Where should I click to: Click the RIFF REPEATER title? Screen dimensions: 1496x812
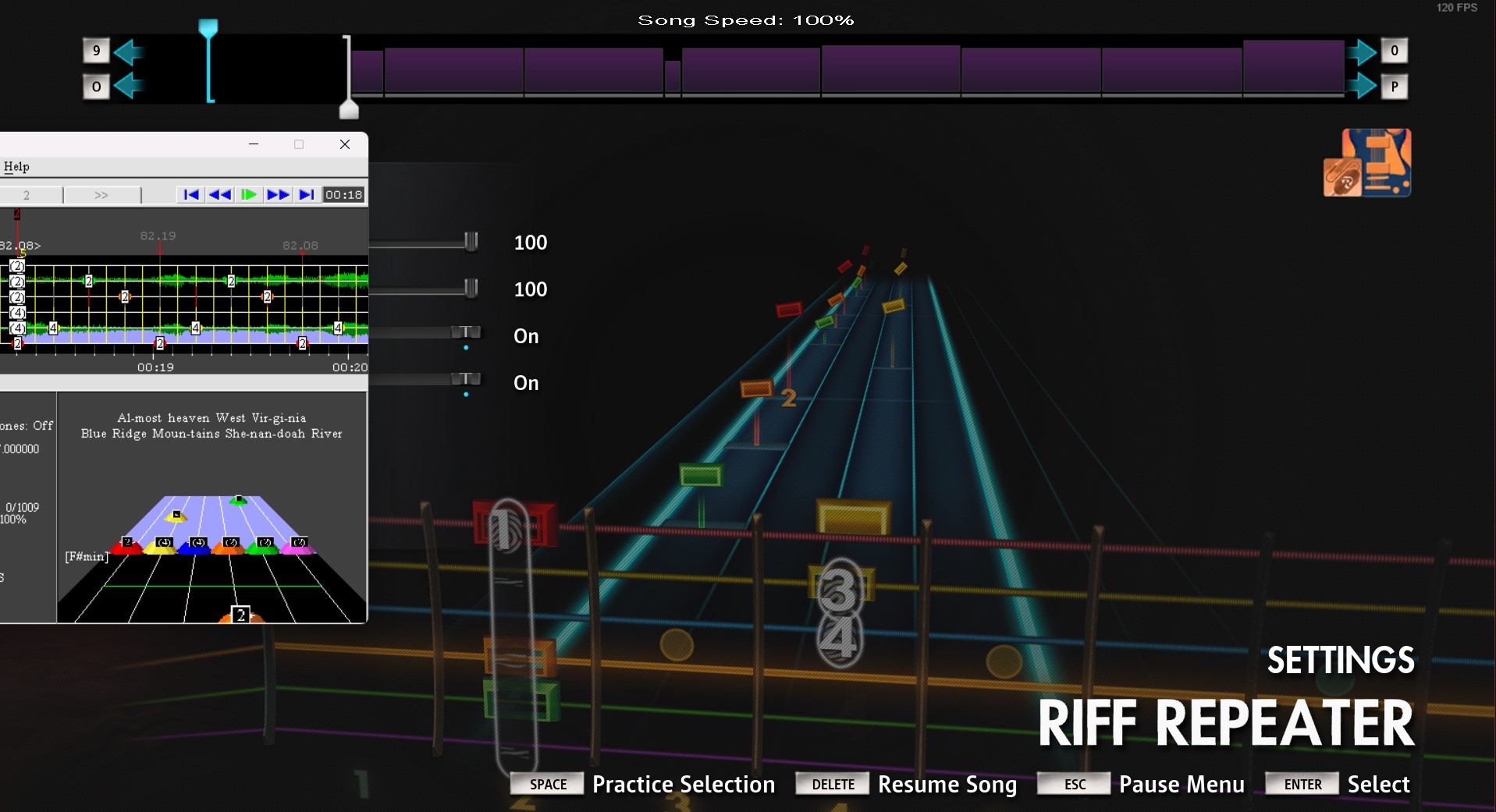click(1226, 724)
